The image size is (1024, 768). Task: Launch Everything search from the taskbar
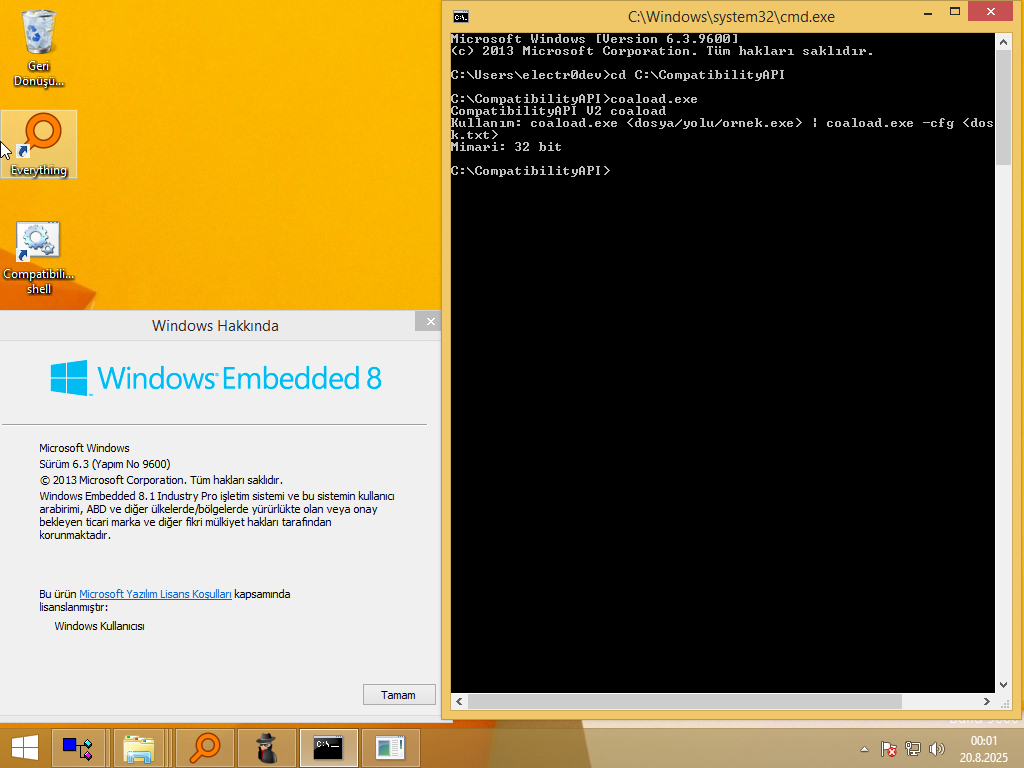(204, 748)
